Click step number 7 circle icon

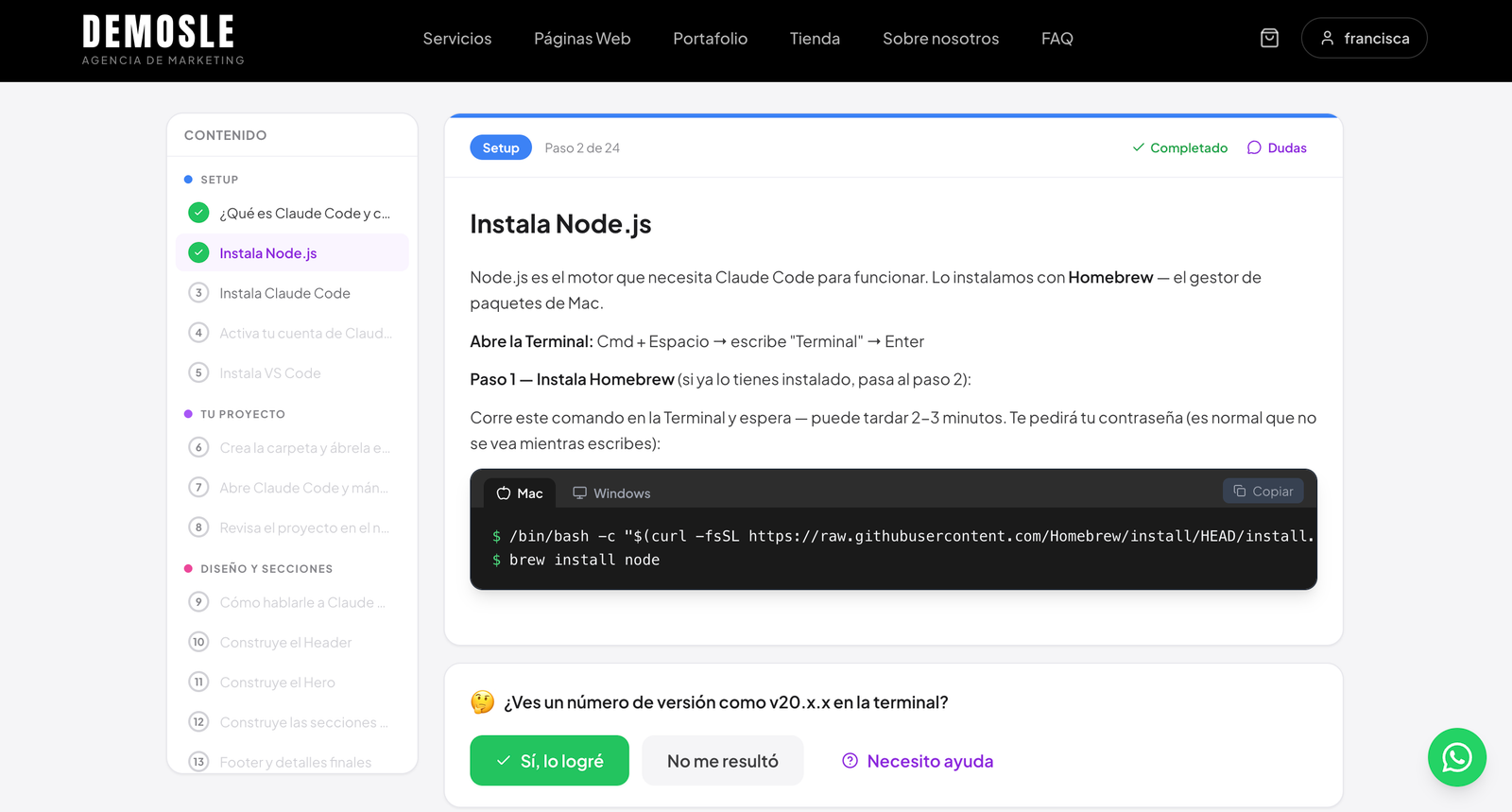[198, 487]
